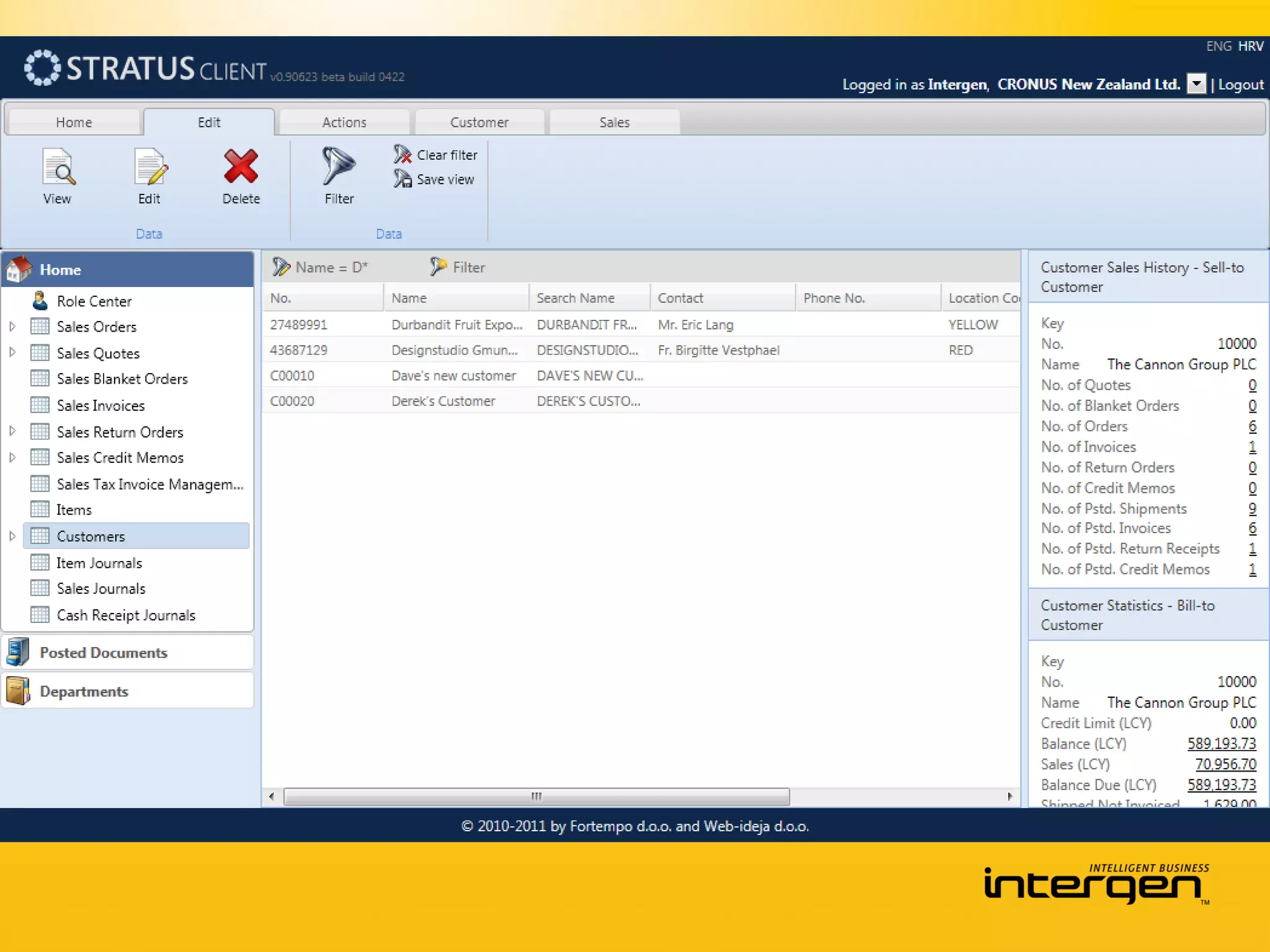Click the Name = D* filter icon
This screenshot has height=952, width=1270.
tap(281, 267)
